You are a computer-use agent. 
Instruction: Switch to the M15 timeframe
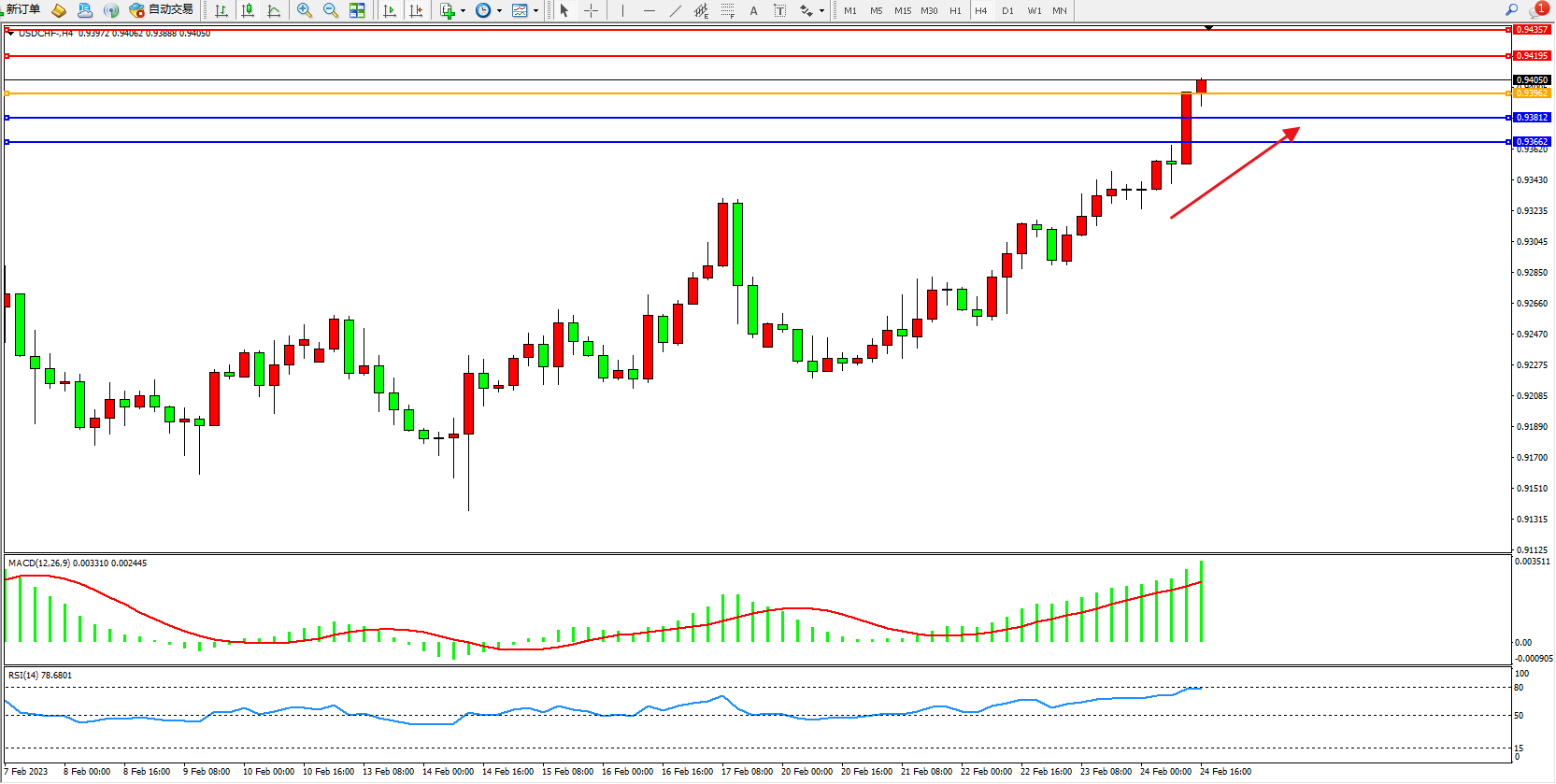[x=902, y=10]
